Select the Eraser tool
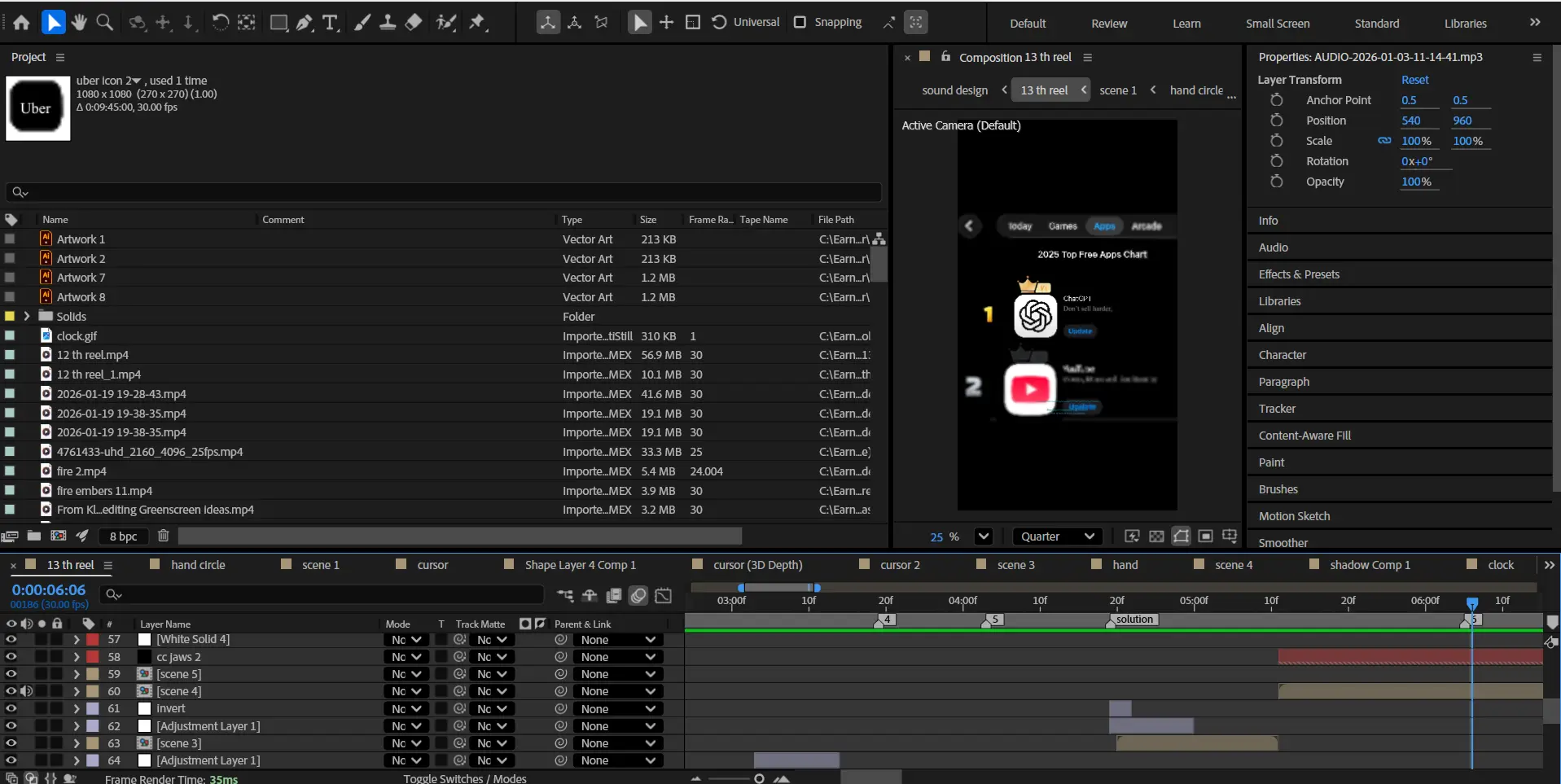Viewport: 1561px width, 784px height. 414,23
